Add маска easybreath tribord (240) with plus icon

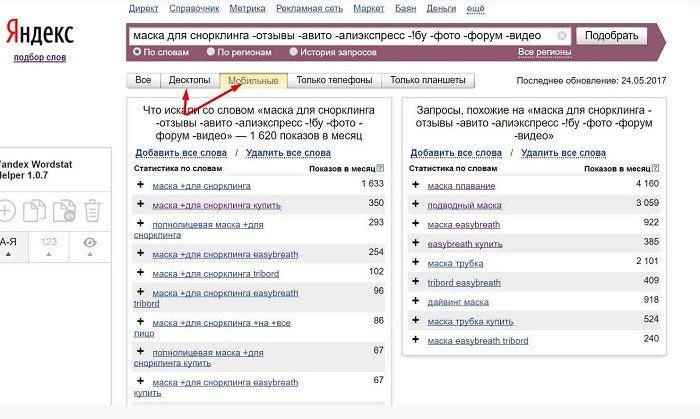coord(415,339)
